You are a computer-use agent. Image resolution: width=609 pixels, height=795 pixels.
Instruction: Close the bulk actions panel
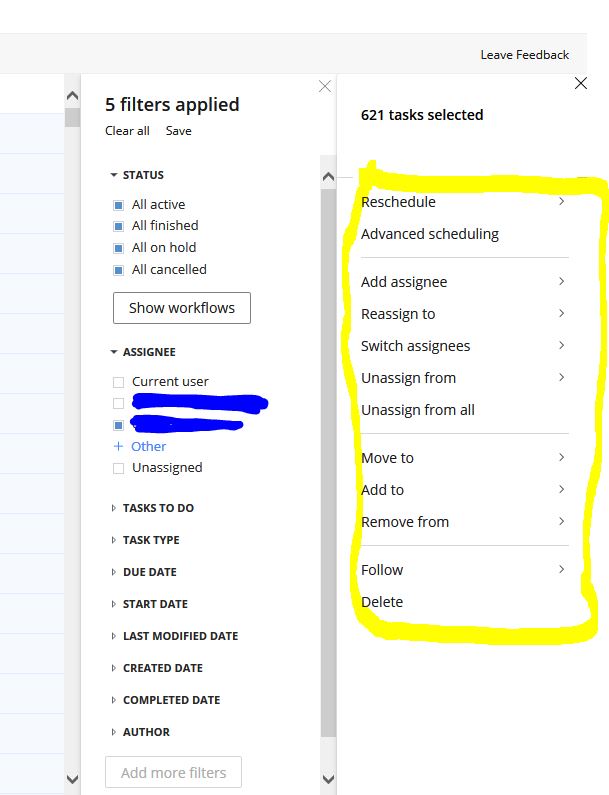tap(581, 84)
